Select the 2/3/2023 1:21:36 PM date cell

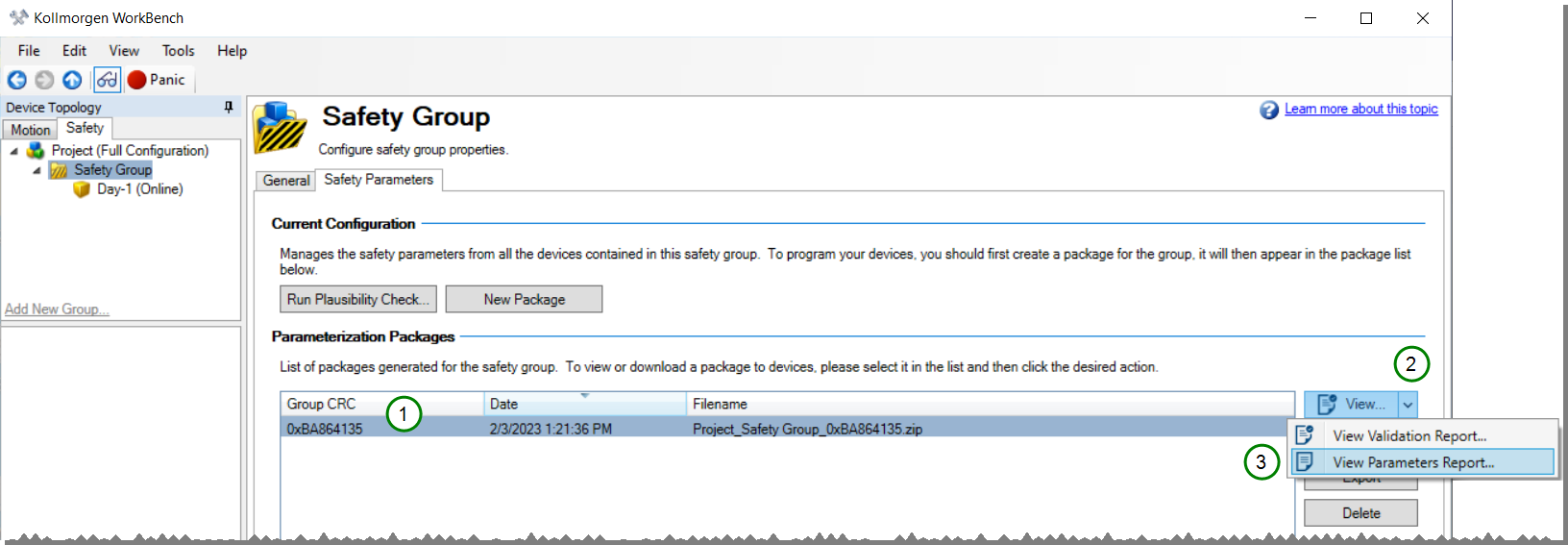click(551, 430)
